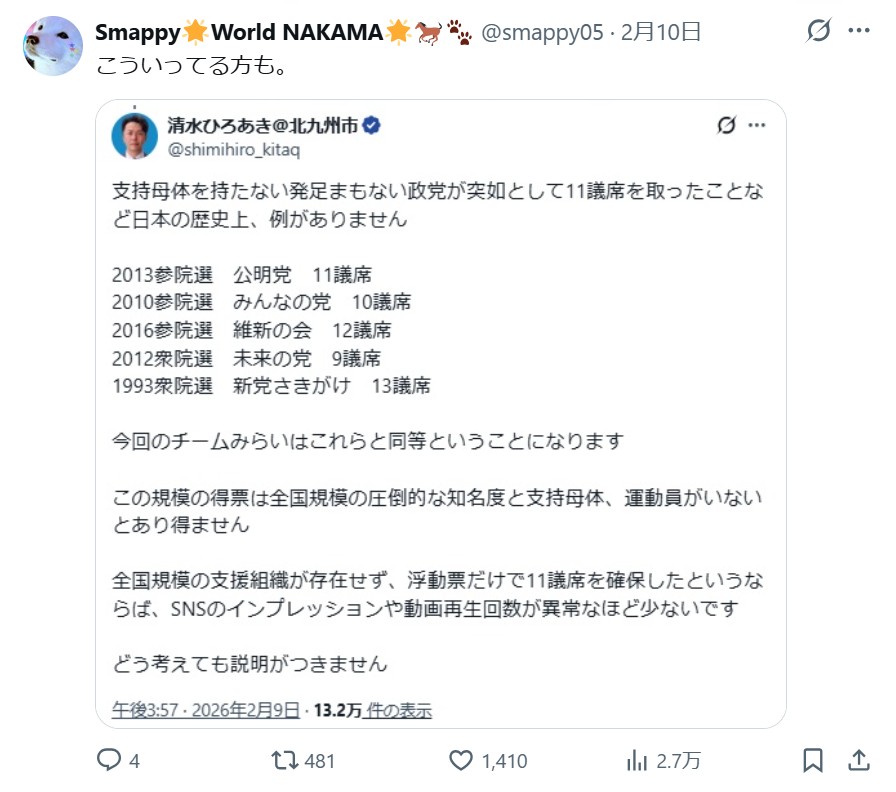
Task: Click the reply speech bubble icon
Action: (109, 761)
